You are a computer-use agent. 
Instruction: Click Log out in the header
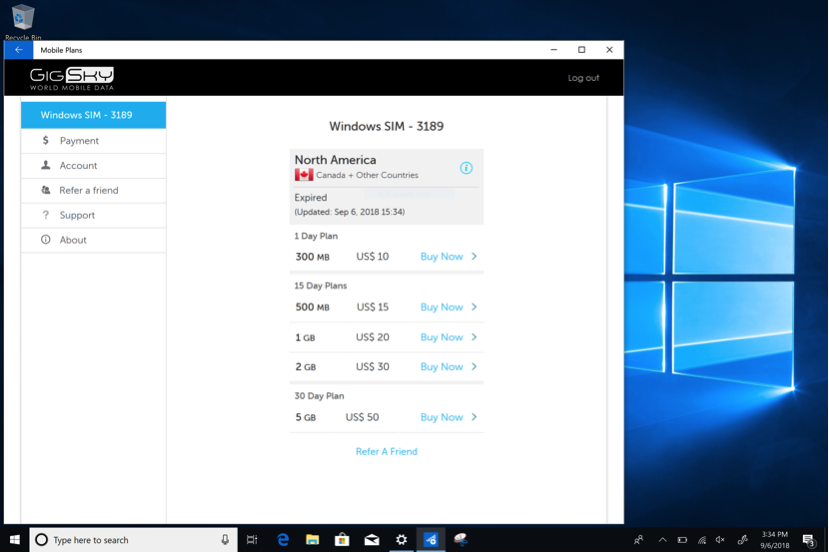click(x=583, y=78)
